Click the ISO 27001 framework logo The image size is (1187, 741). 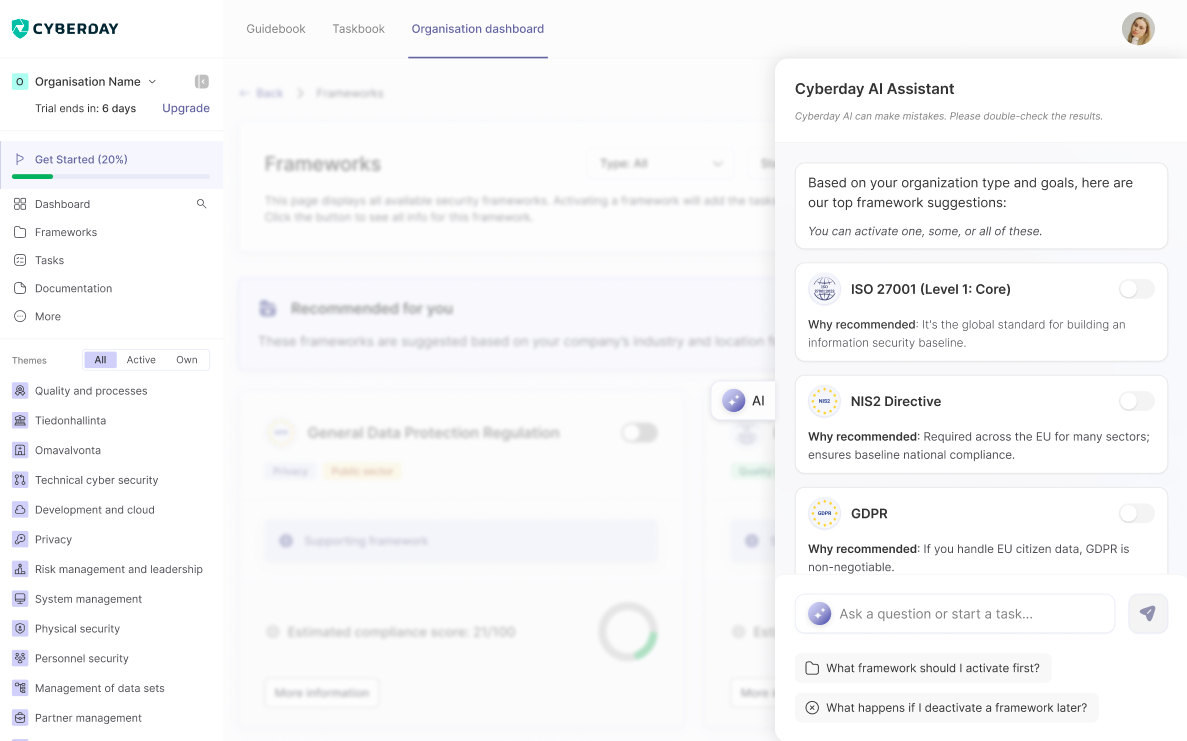click(824, 289)
